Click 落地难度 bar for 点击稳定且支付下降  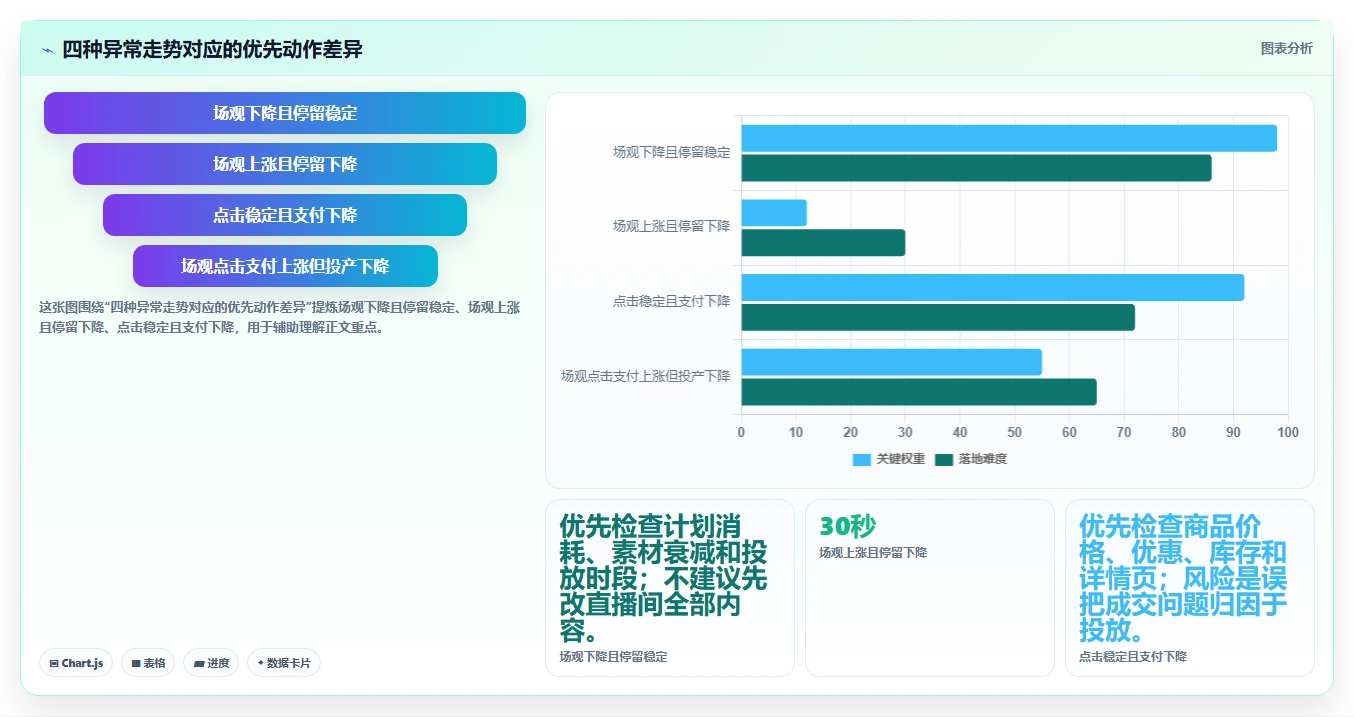[938, 317]
